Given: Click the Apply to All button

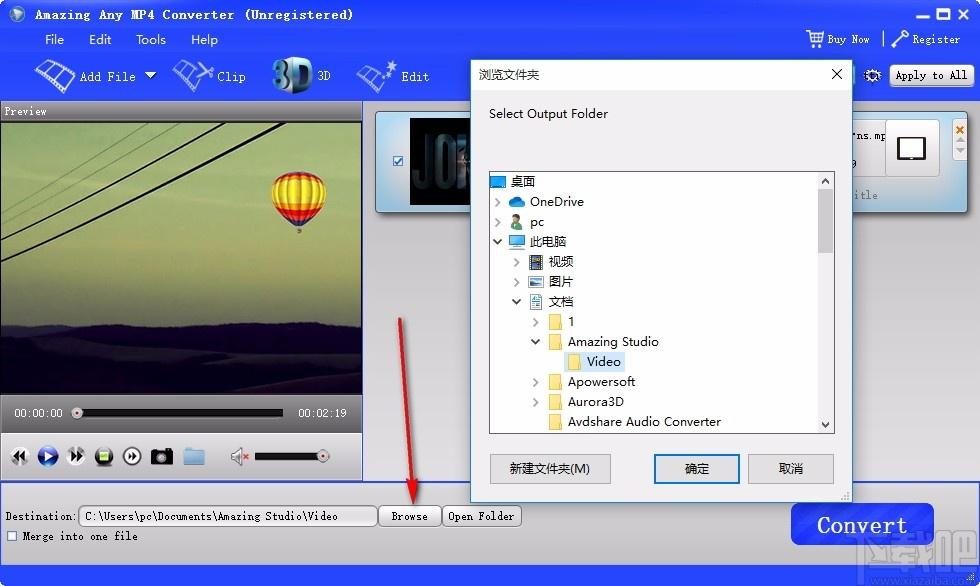Looking at the screenshot, I should pos(931,76).
